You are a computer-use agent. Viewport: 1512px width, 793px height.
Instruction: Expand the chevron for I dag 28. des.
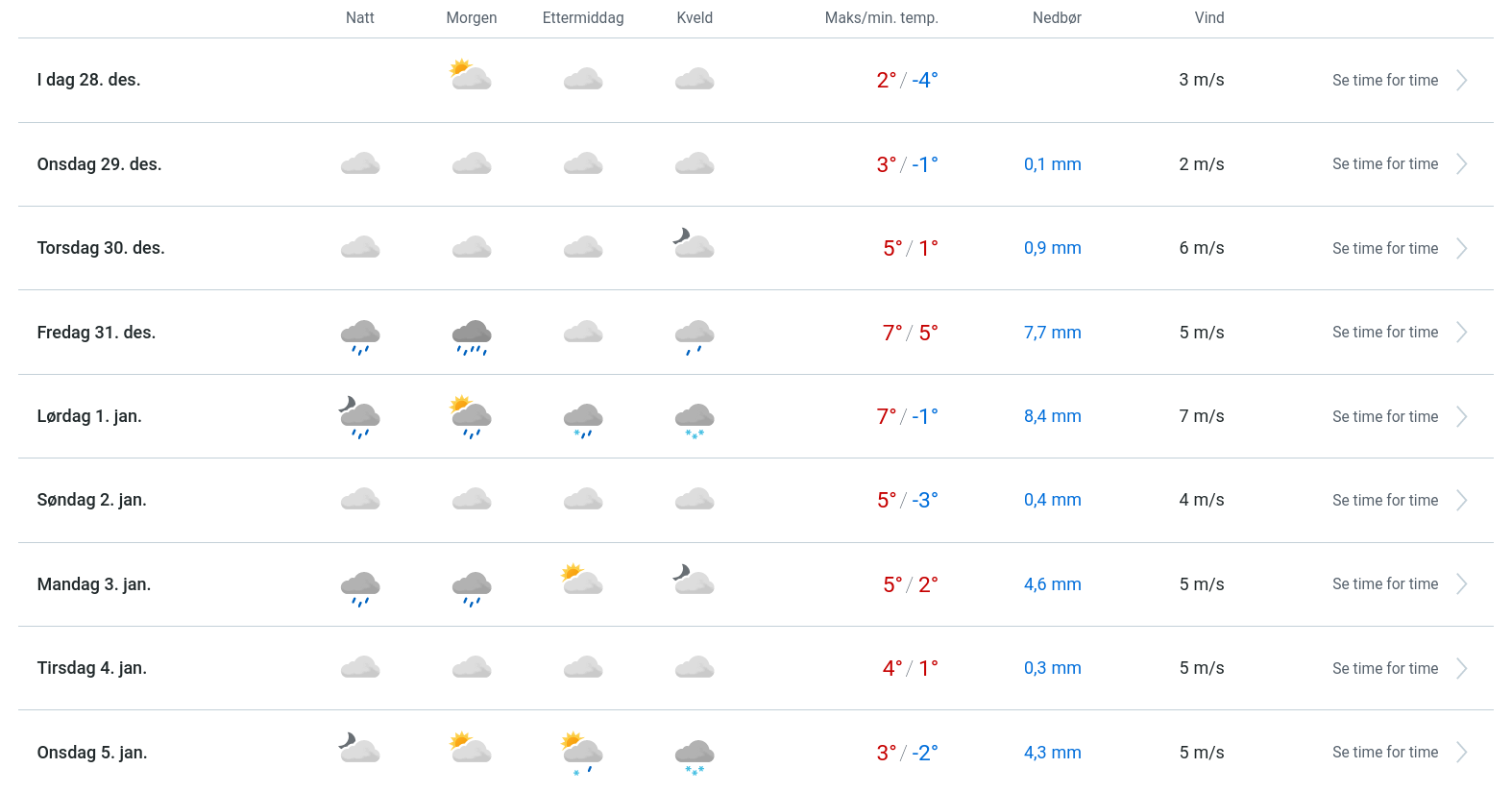(1461, 81)
